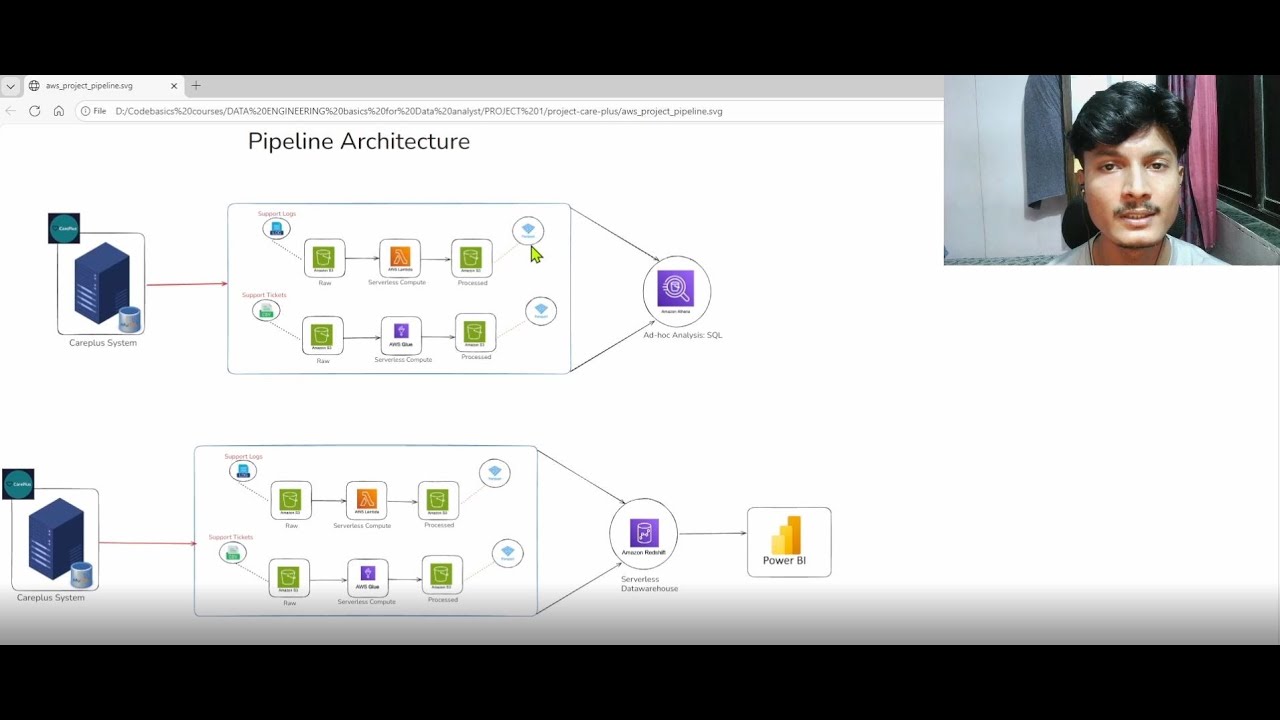Click the Support Logs LOG file icon, Redshift pipeline
This screenshot has height=720, width=1280.
coord(243,471)
